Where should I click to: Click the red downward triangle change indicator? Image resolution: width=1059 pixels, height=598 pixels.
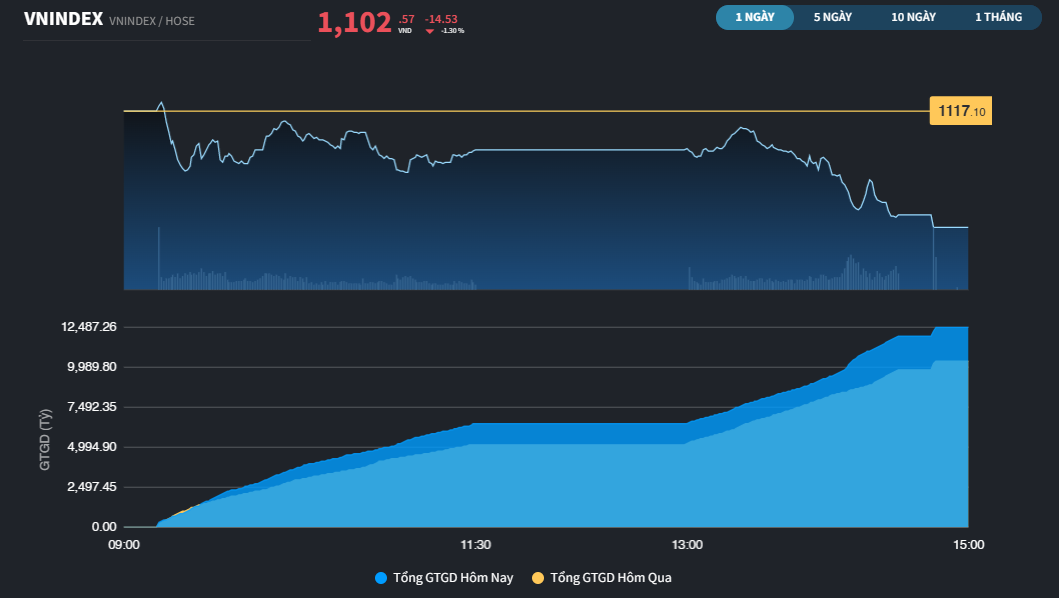(x=428, y=29)
